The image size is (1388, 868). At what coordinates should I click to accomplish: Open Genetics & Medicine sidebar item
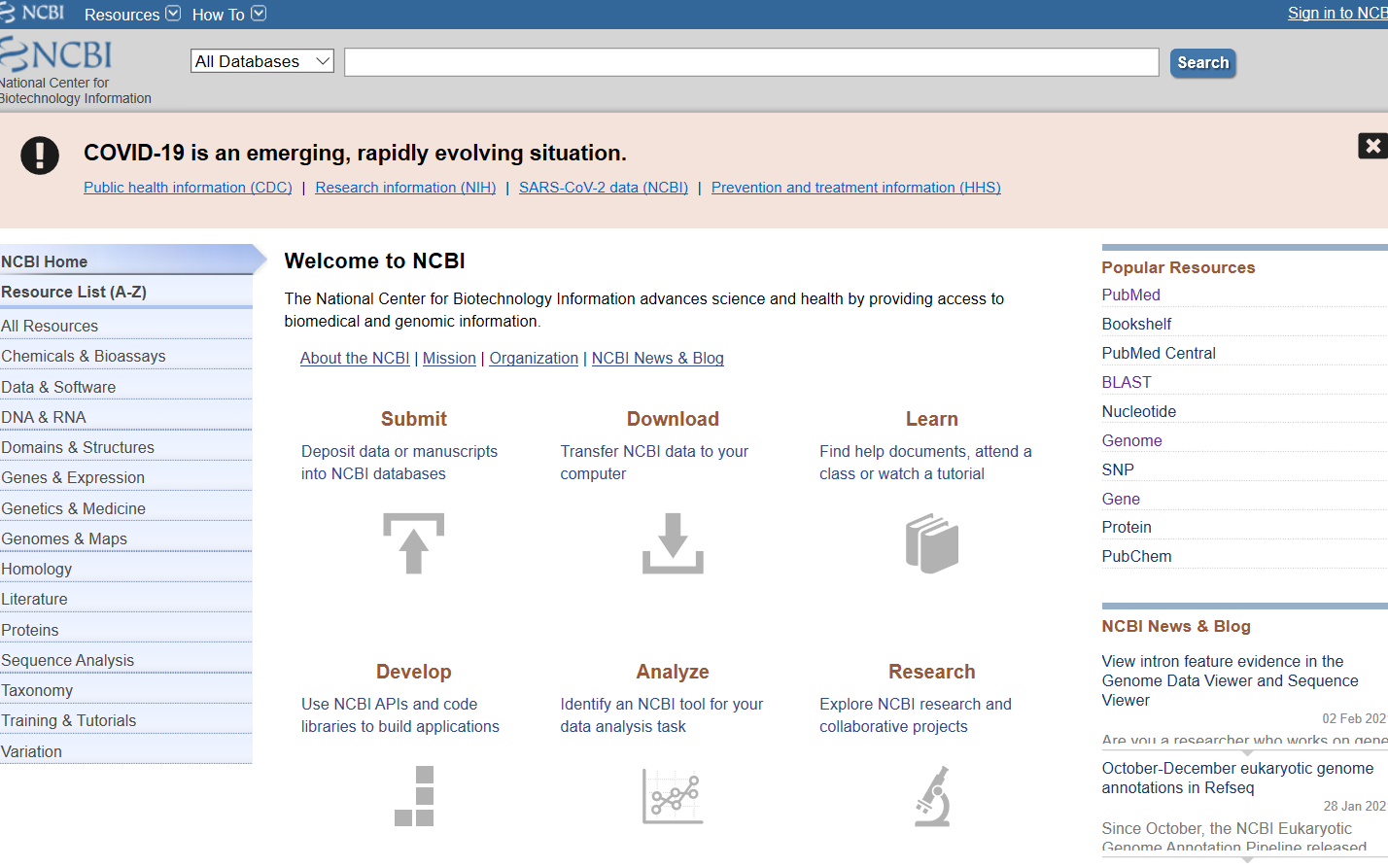coord(126,508)
